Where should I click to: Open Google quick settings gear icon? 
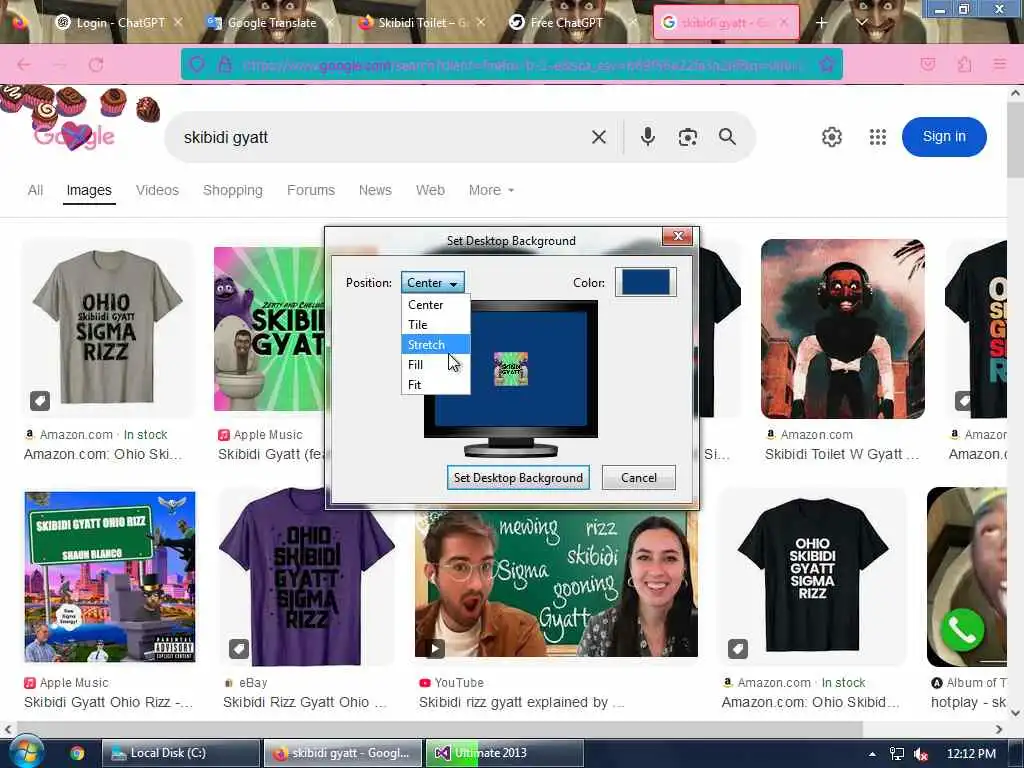click(x=831, y=137)
